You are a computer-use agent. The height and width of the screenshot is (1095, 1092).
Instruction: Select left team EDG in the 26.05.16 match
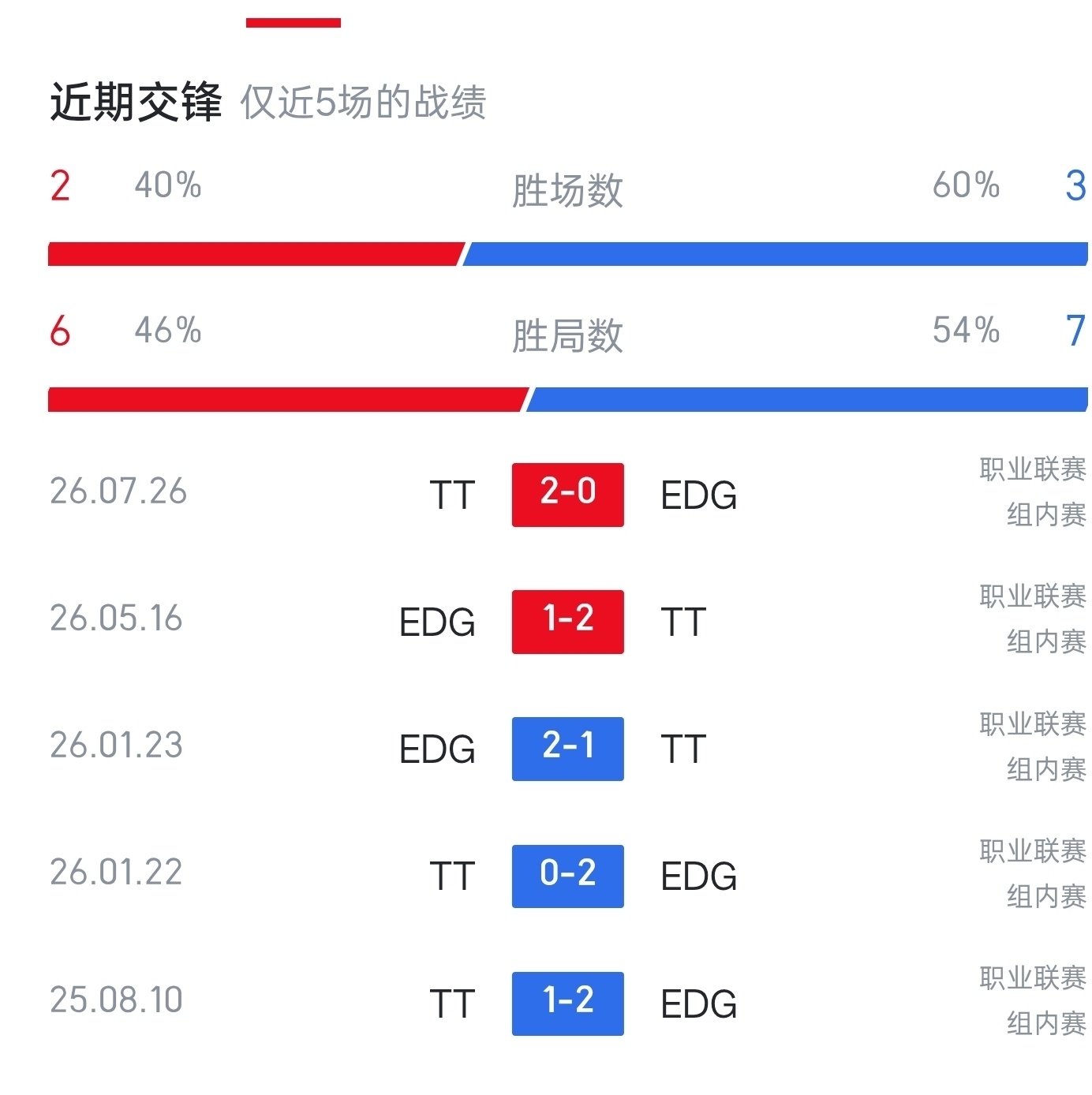click(x=437, y=622)
